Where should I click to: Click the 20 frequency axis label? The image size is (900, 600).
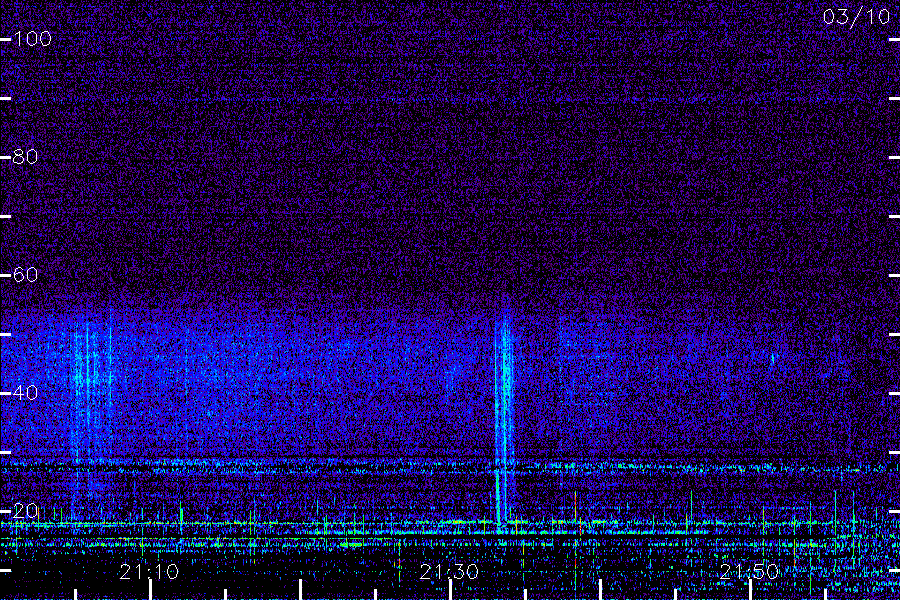[25, 510]
